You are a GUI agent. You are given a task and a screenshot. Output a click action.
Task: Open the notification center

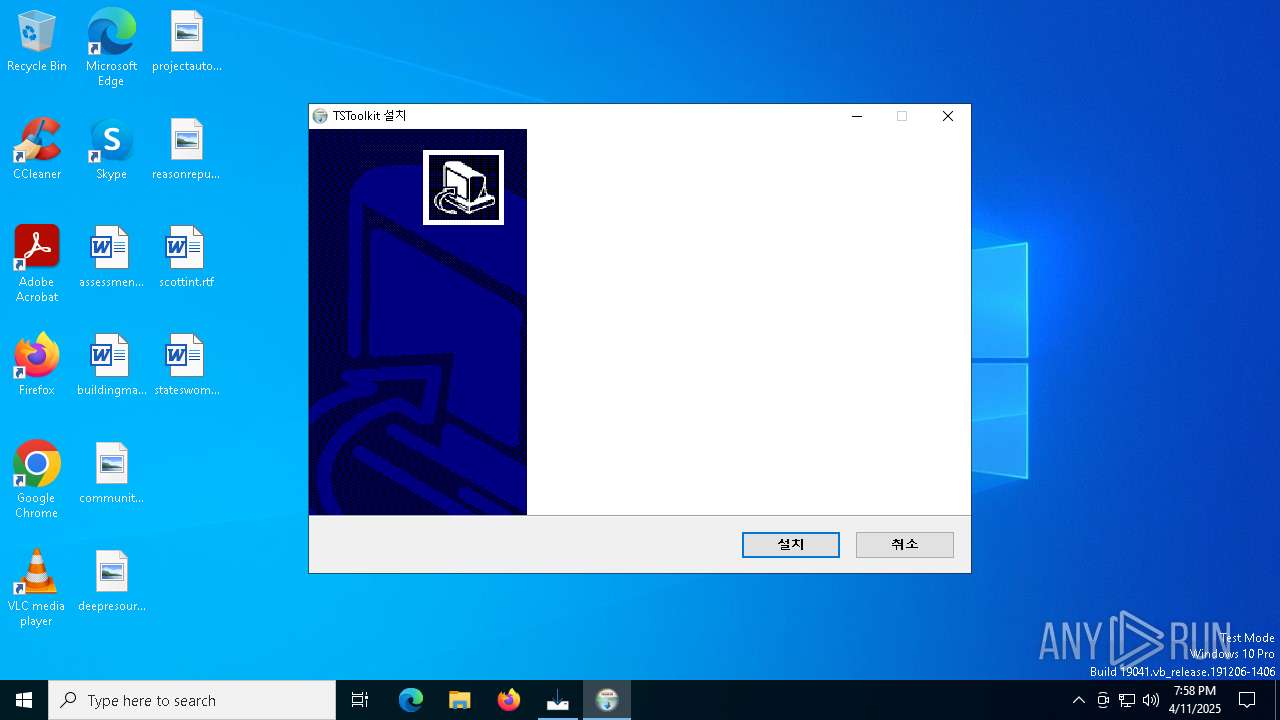pos(1247,700)
